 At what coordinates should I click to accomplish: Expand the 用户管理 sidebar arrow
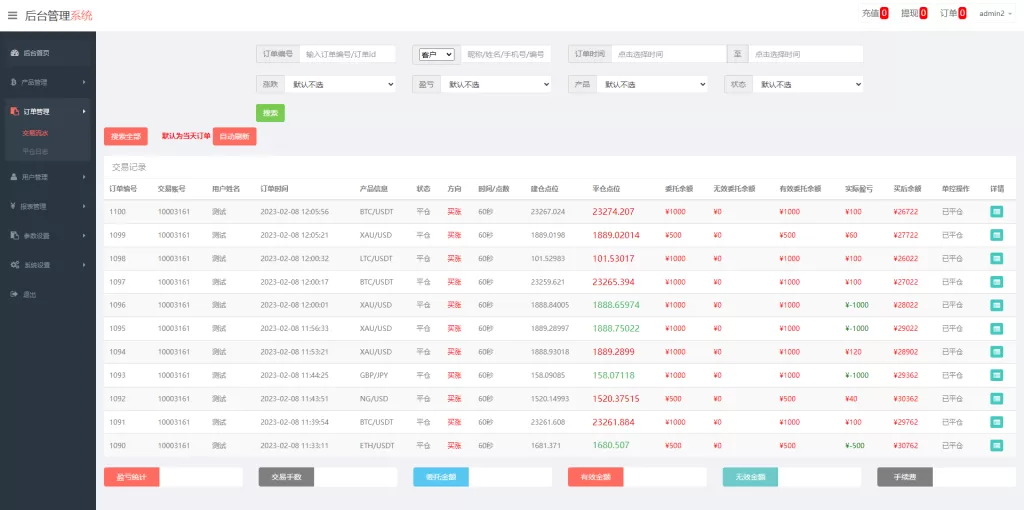(x=84, y=177)
